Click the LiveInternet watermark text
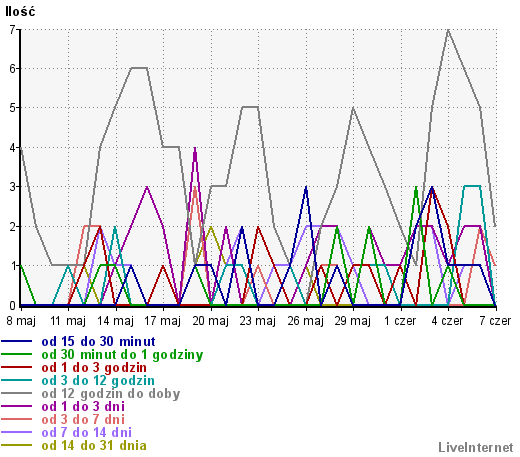 pos(476,448)
